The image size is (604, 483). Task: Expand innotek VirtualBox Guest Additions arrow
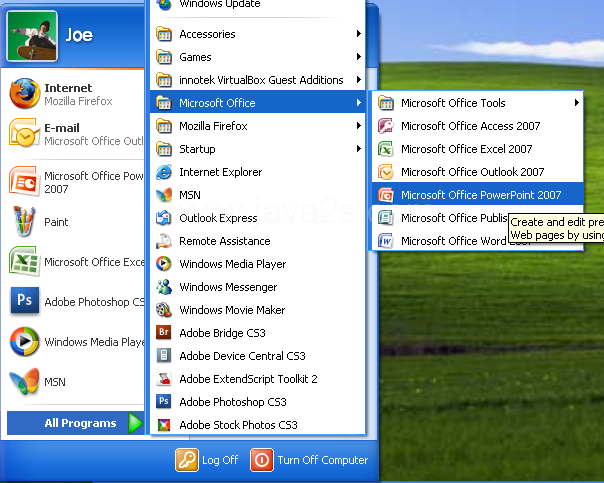[x=359, y=79]
